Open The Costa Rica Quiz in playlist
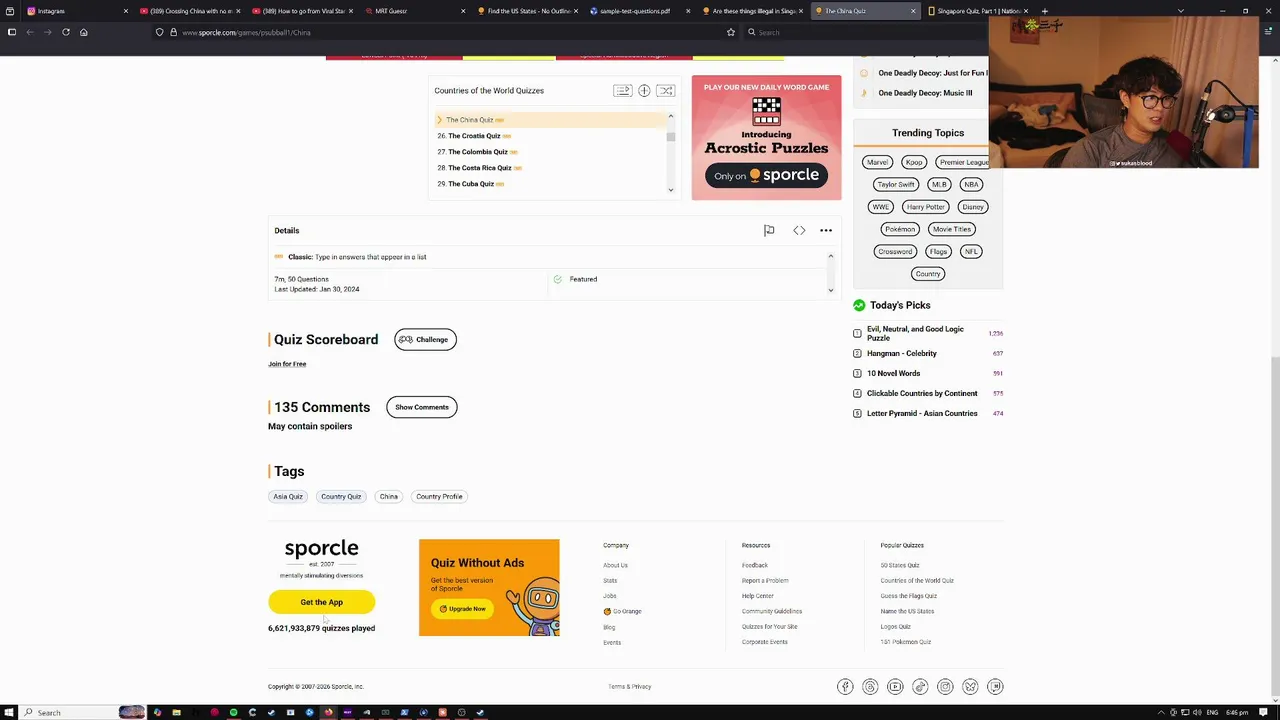 (x=479, y=168)
